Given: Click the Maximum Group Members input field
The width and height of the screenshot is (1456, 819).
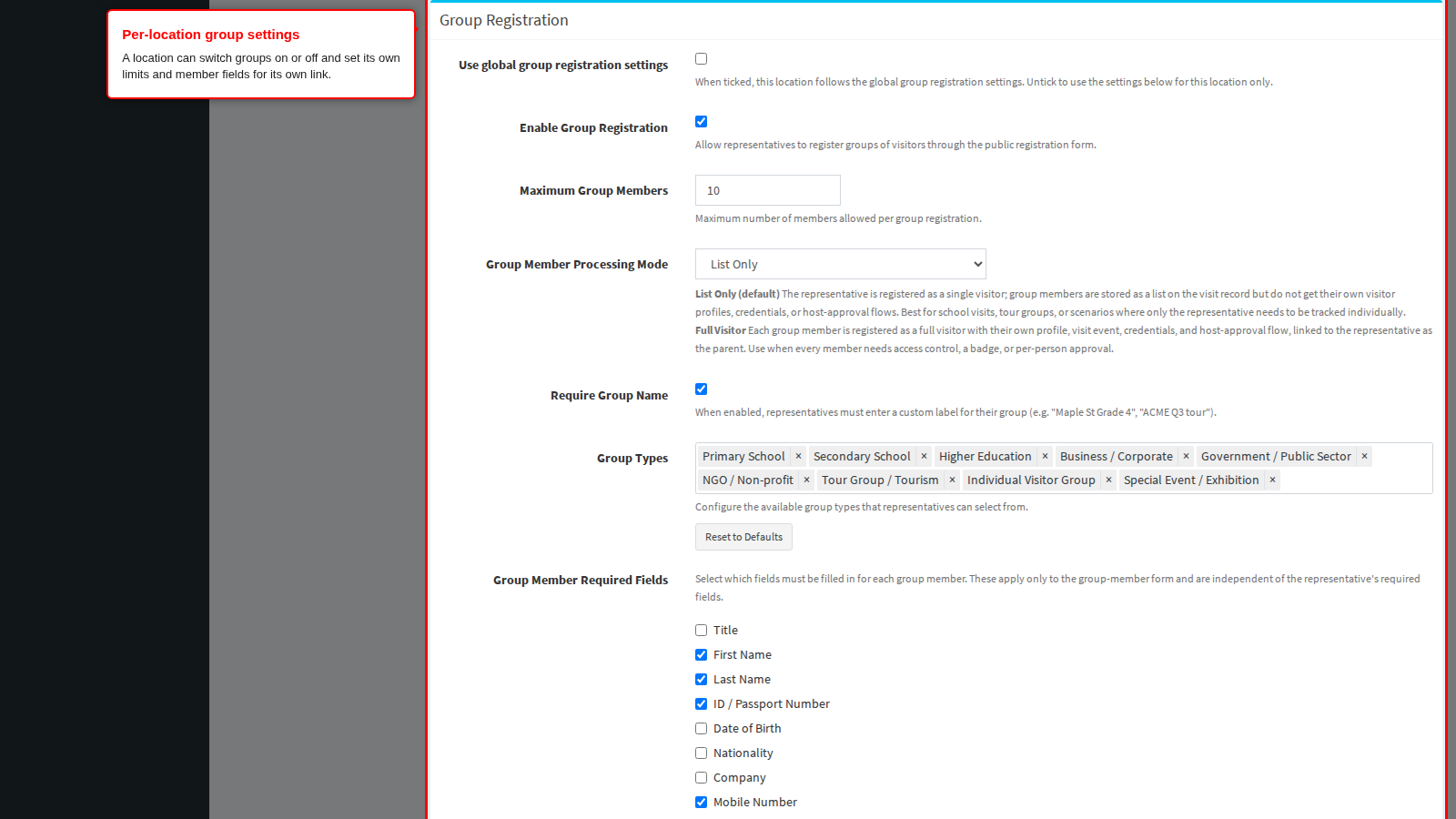Looking at the screenshot, I should point(768,190).
